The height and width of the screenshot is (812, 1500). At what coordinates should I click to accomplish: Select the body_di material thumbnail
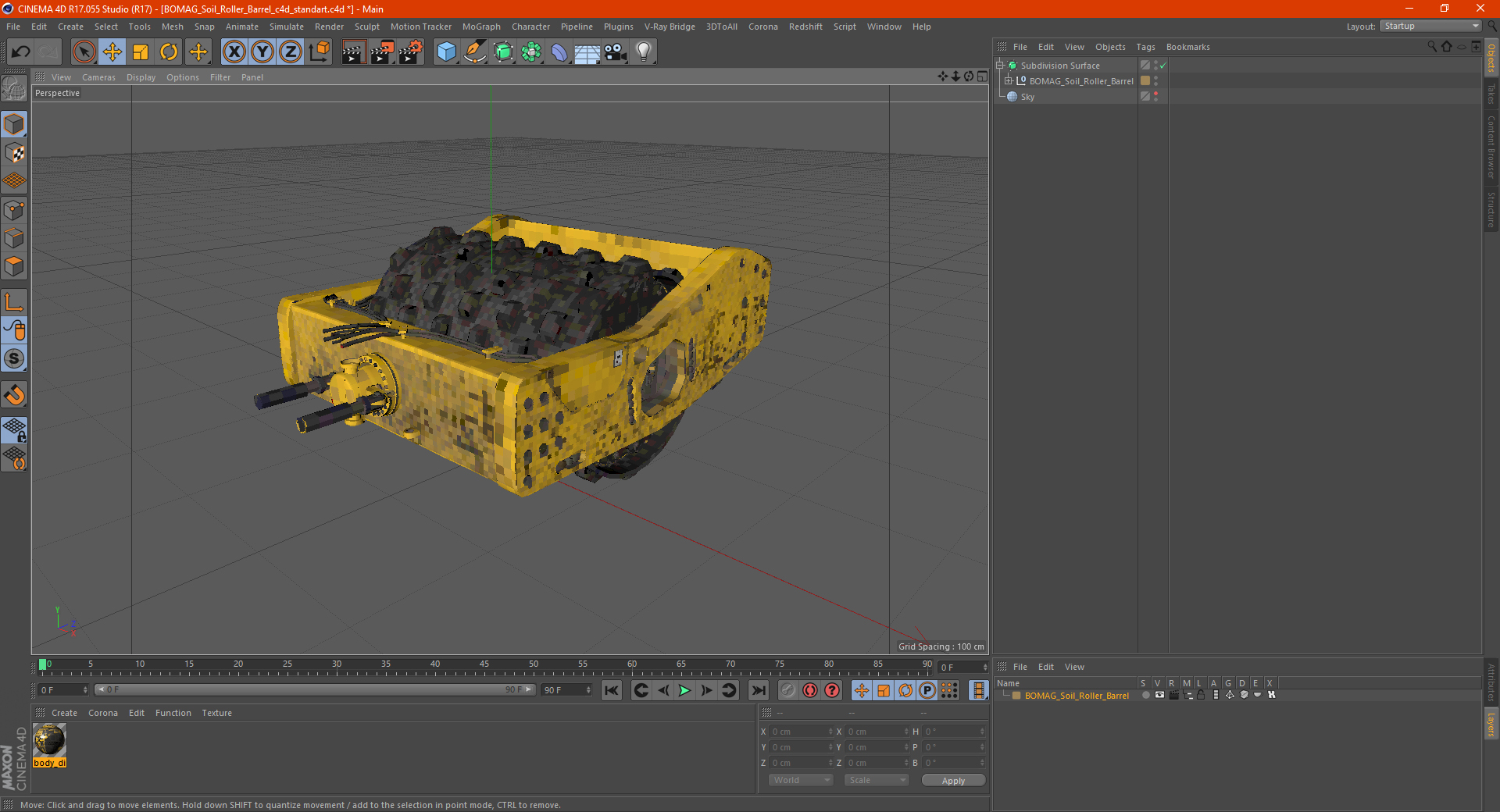pyautogui.click(x=49, y=740)
